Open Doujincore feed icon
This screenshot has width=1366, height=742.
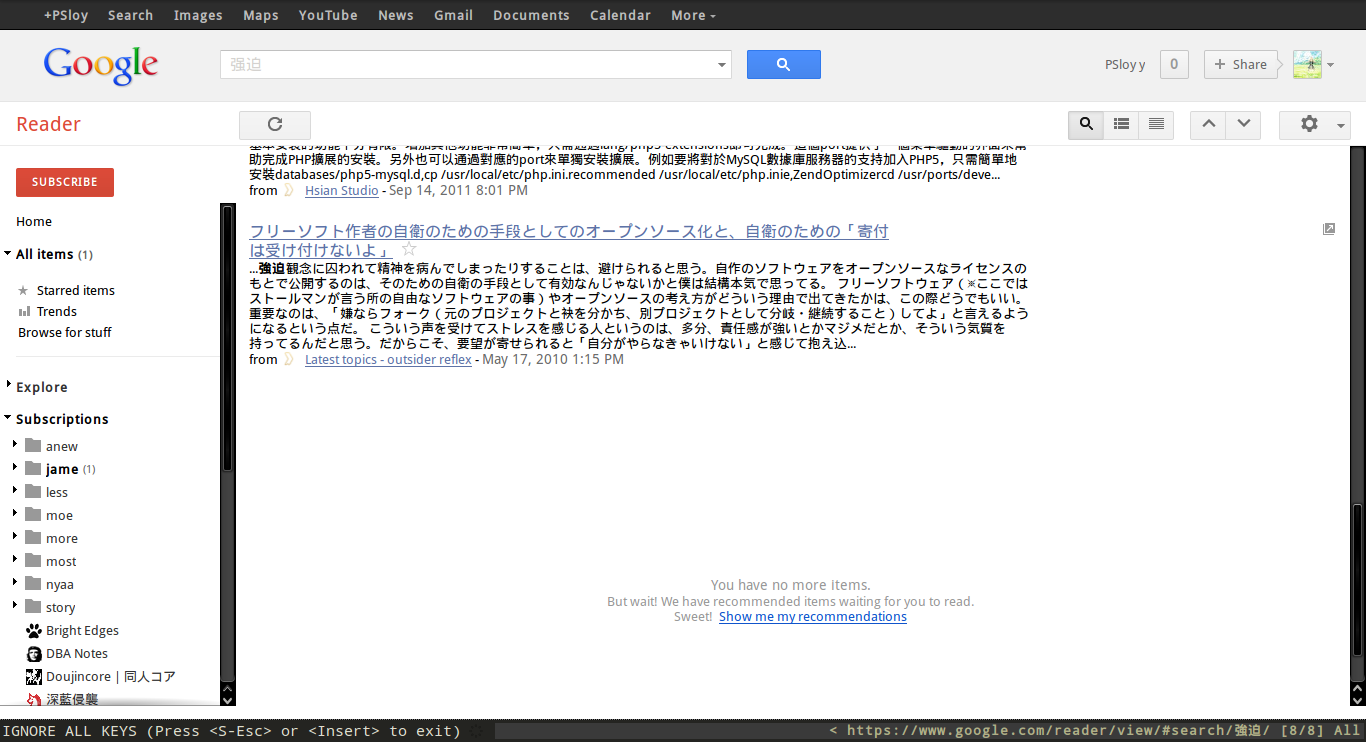[x=34, y=677]
